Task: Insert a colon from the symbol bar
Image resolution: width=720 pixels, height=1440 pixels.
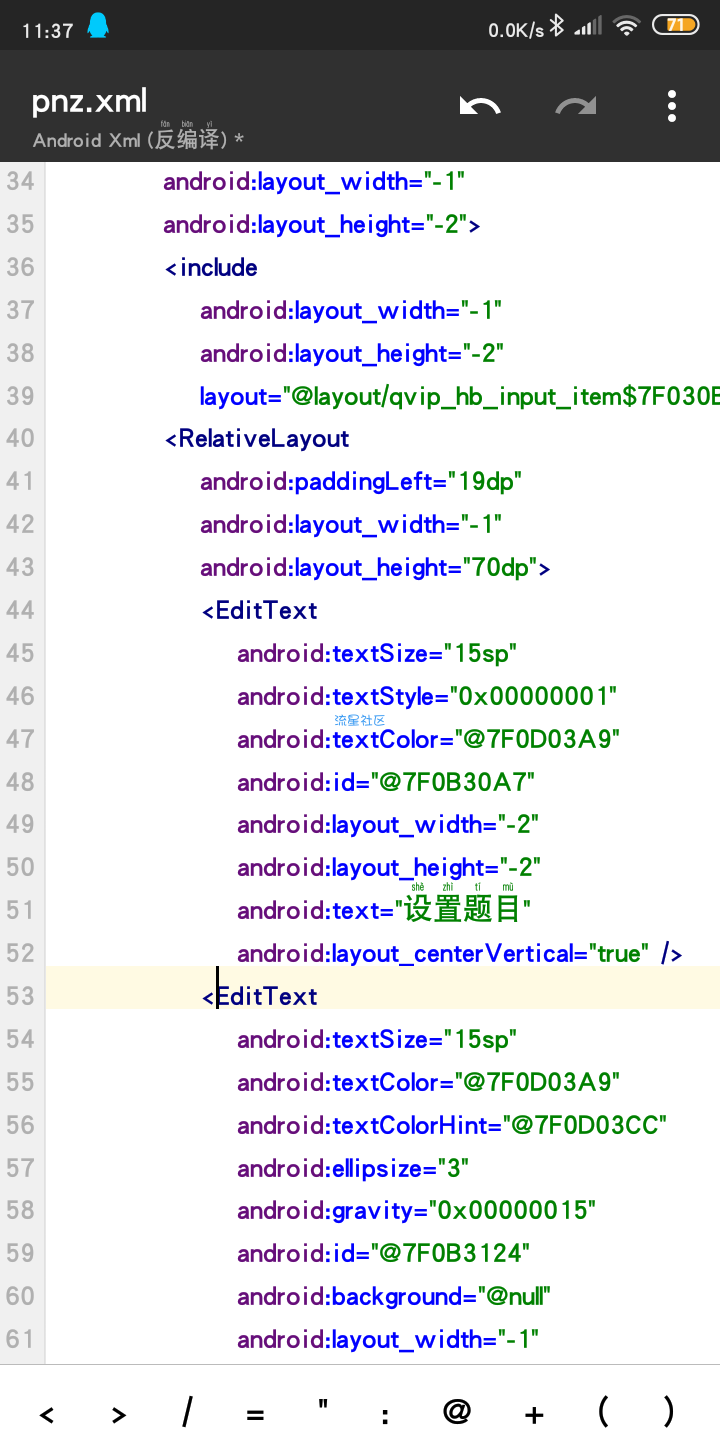Action: tap(385, 1413)
